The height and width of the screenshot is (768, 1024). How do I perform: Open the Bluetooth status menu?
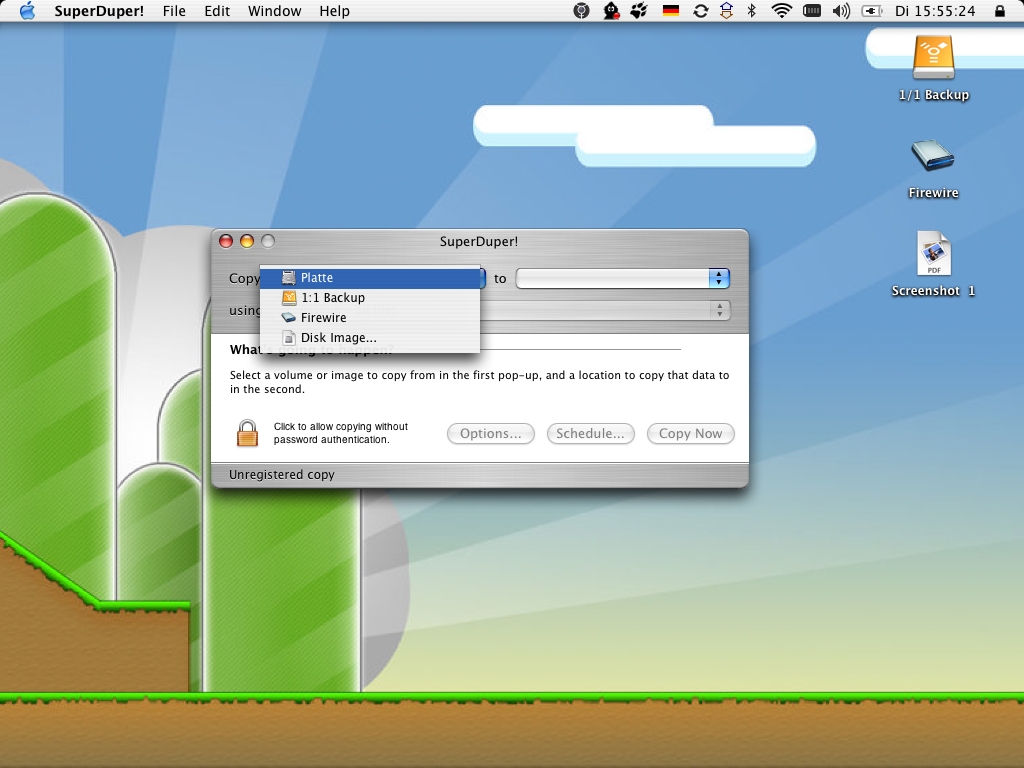tap(752, 10)
